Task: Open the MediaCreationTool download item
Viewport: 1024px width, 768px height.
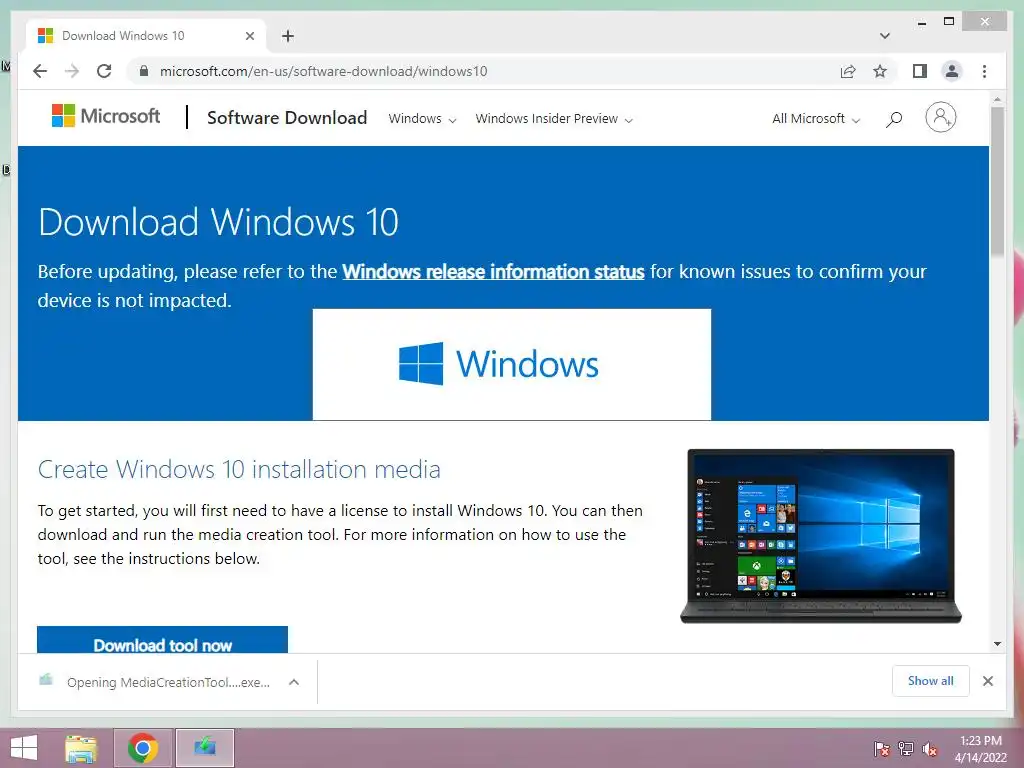Action: pos(155,682)
